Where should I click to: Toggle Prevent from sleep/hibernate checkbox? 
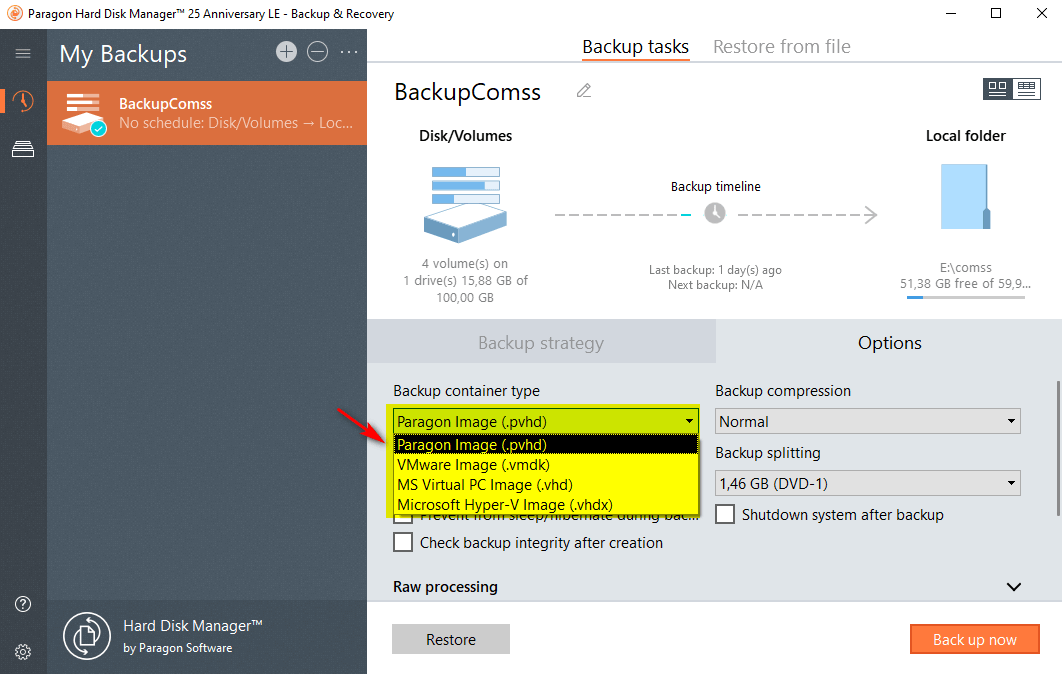tap(403, 518)
